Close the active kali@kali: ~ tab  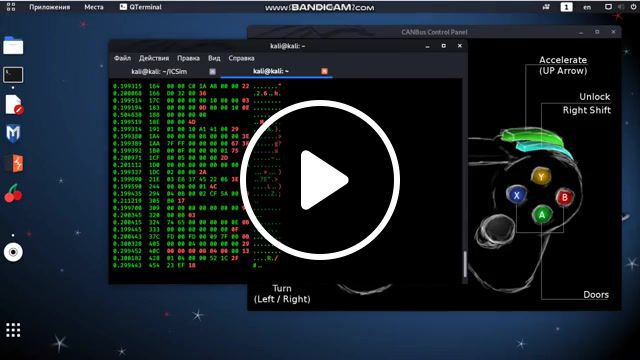324,71
